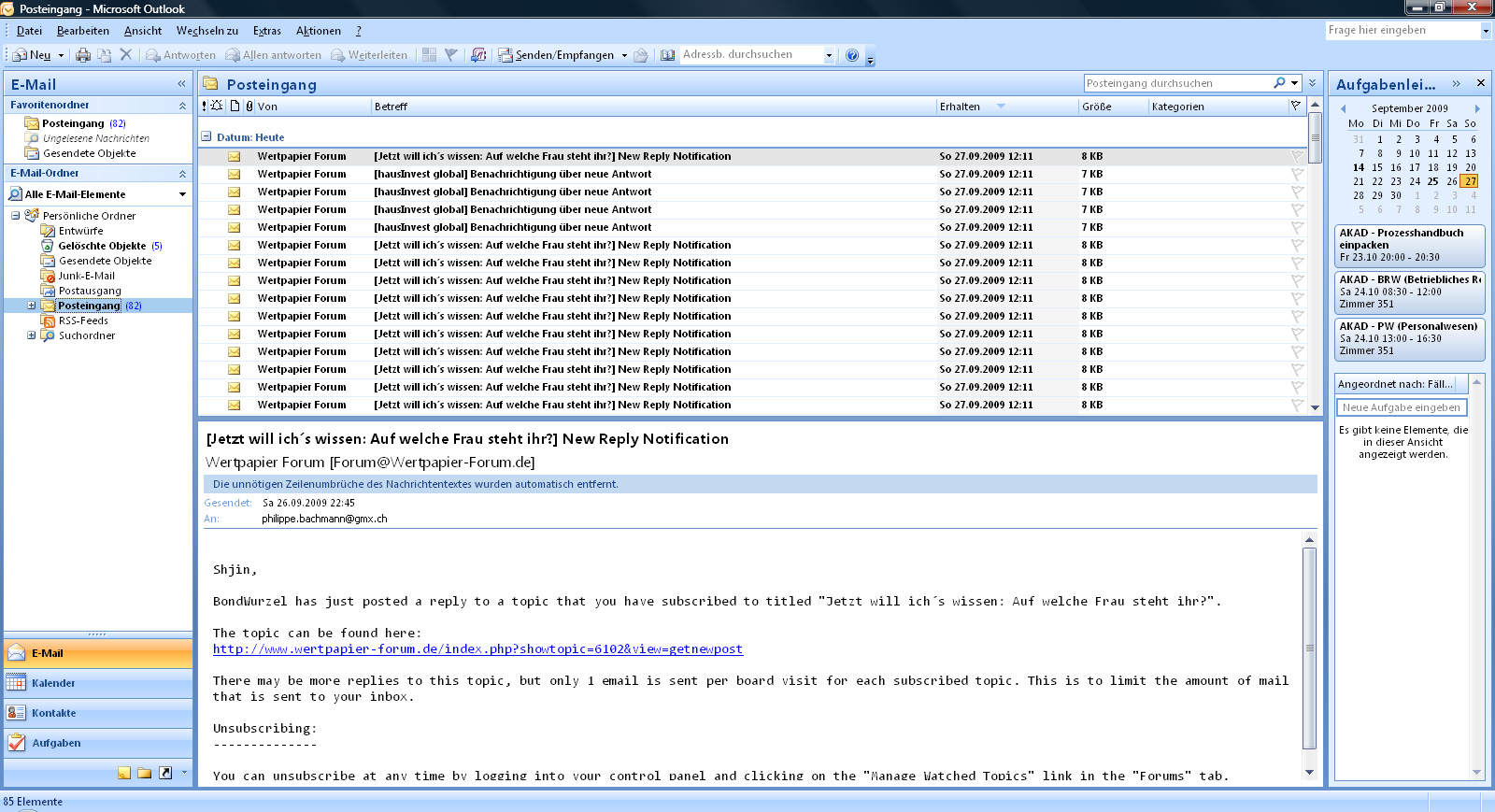This screenshot has height=812, width=1495.
Task: Open the wertpapier-forum.de topic link
Action: pyautogui.click(x=477, y=649)
